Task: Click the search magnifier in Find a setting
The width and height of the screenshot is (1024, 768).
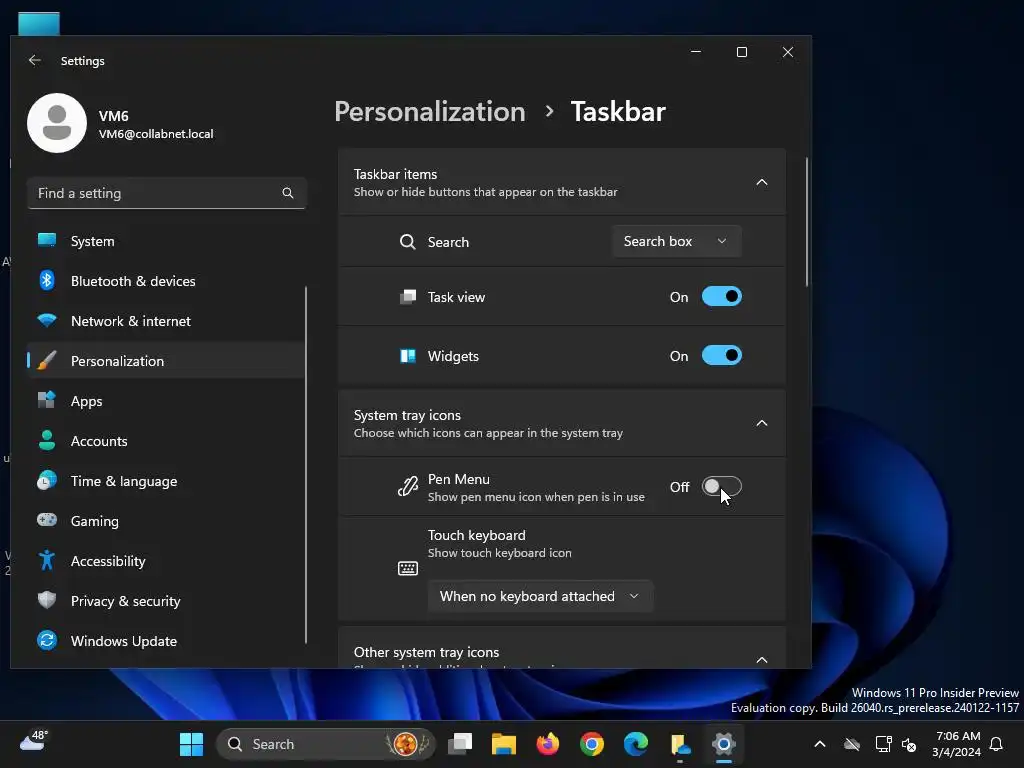Action: coord(287,193)
